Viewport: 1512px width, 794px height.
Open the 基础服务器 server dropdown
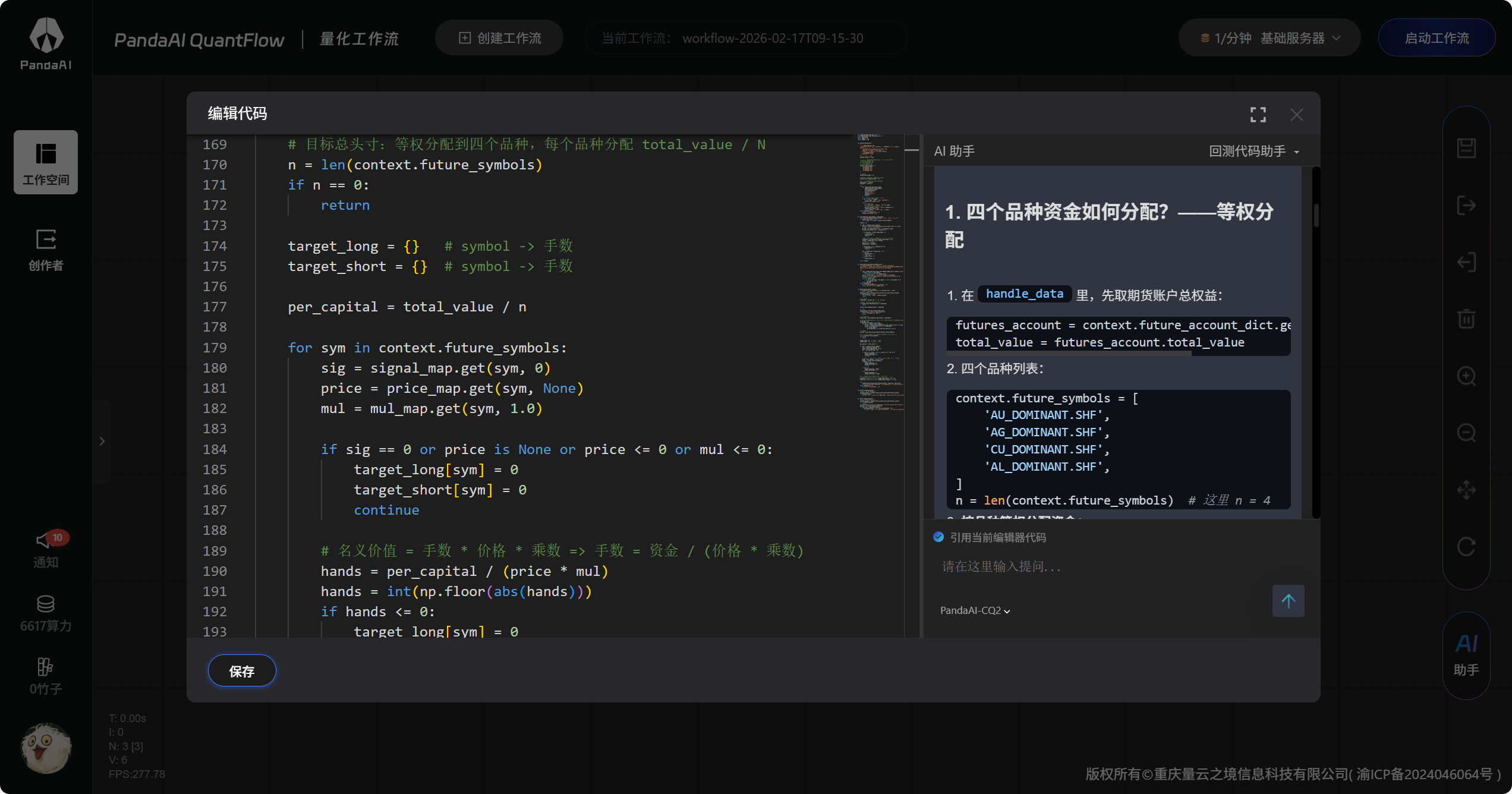(x=1270, y=38)
